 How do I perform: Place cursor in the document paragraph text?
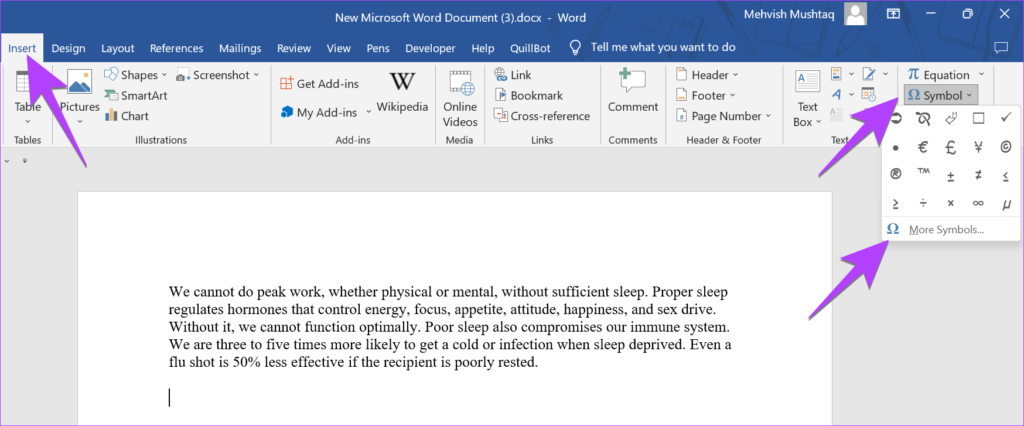click(x=450, y=327)
